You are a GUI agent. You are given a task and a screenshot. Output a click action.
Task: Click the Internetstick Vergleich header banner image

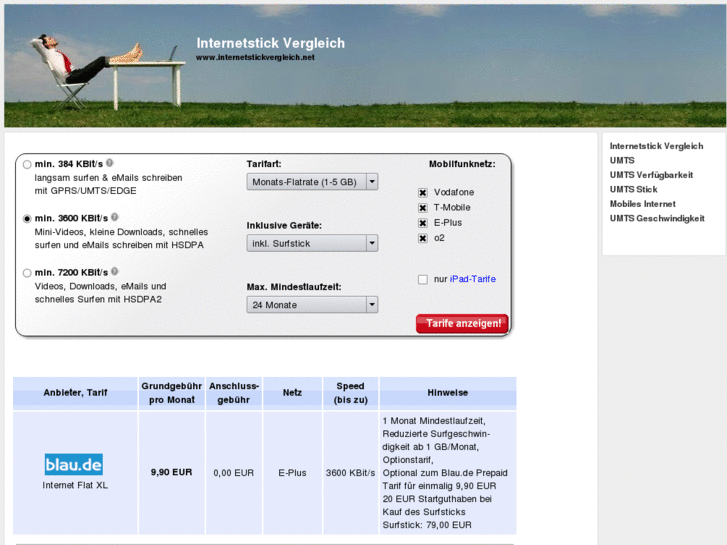tap(364, 65)
